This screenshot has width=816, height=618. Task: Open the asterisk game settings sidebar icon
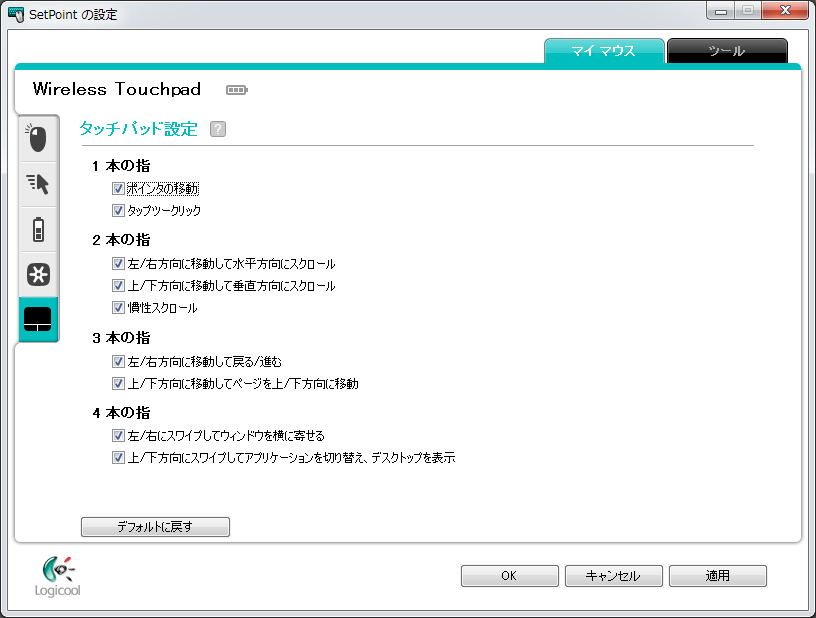click(x=38, y=274)
